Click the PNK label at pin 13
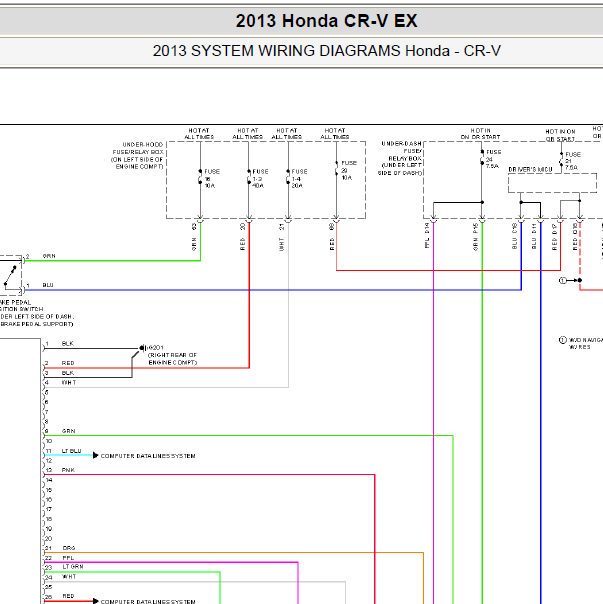 [x=68, y=470]
